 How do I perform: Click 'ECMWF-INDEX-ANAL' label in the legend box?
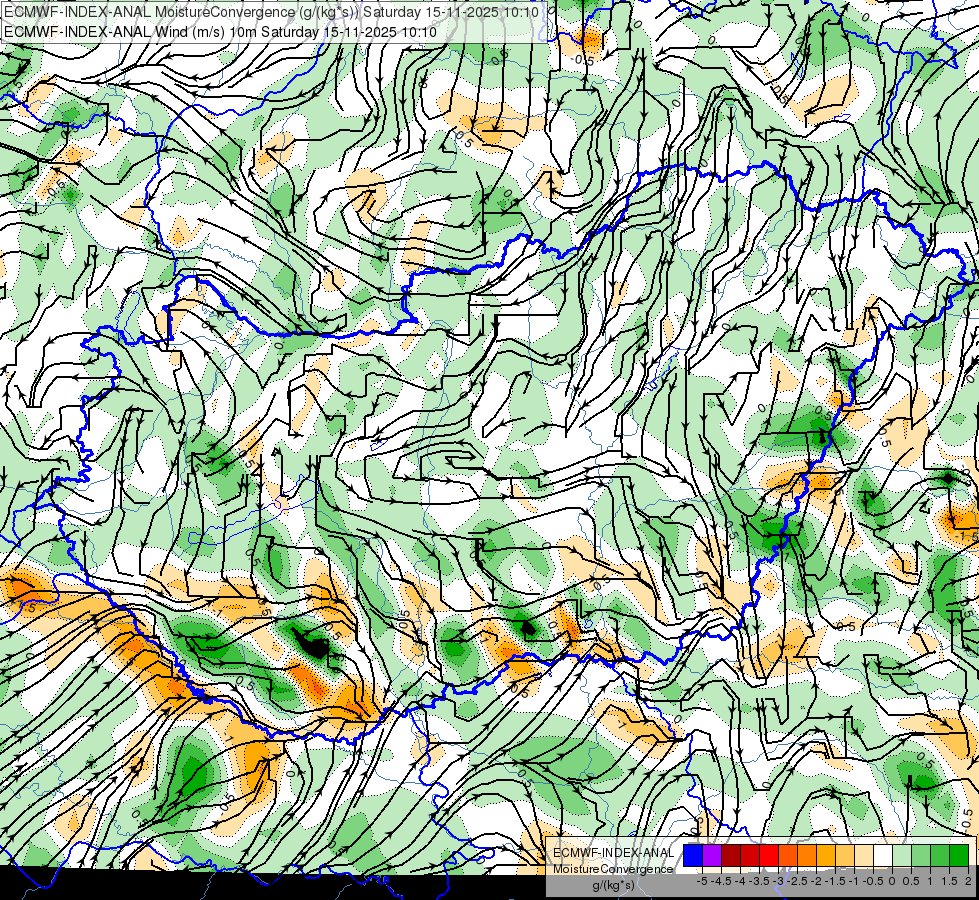click(x=614, y=853)
